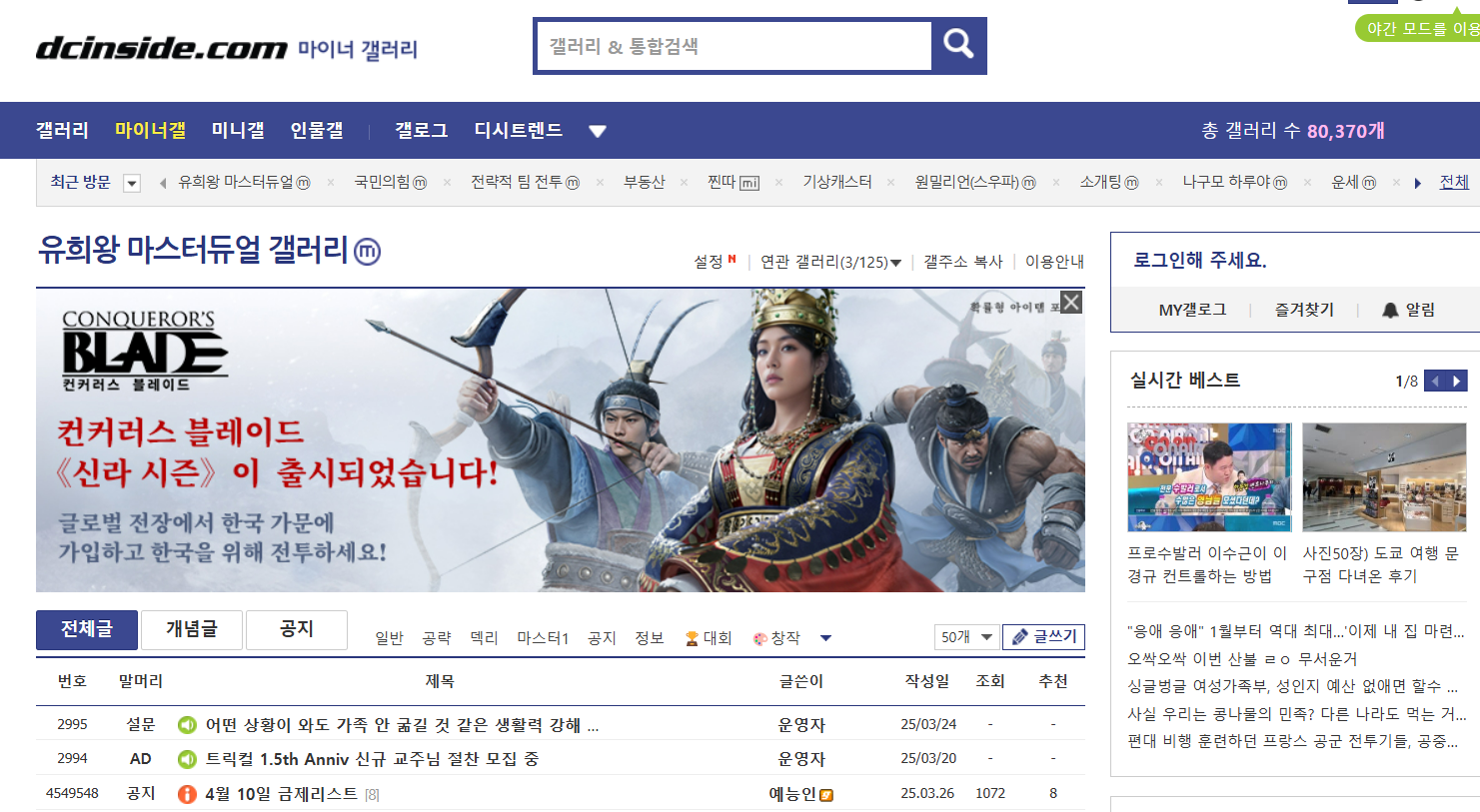Open post 4월 10일 금제리스트
This screenshot has width=1480, height=812.
coord(281,794)
